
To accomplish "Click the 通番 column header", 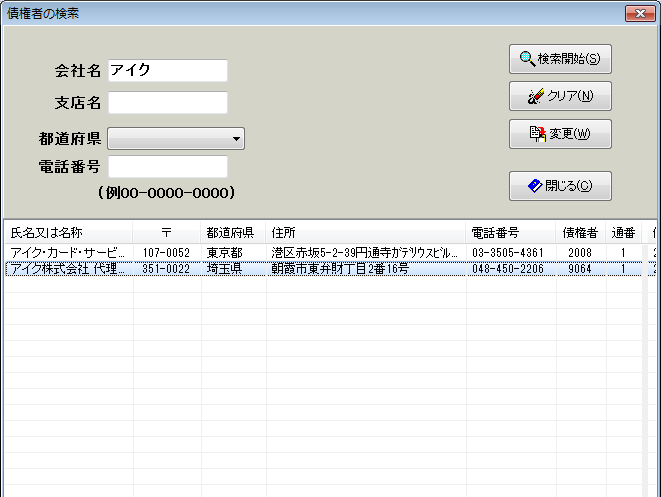I will [x=623, y=233].
